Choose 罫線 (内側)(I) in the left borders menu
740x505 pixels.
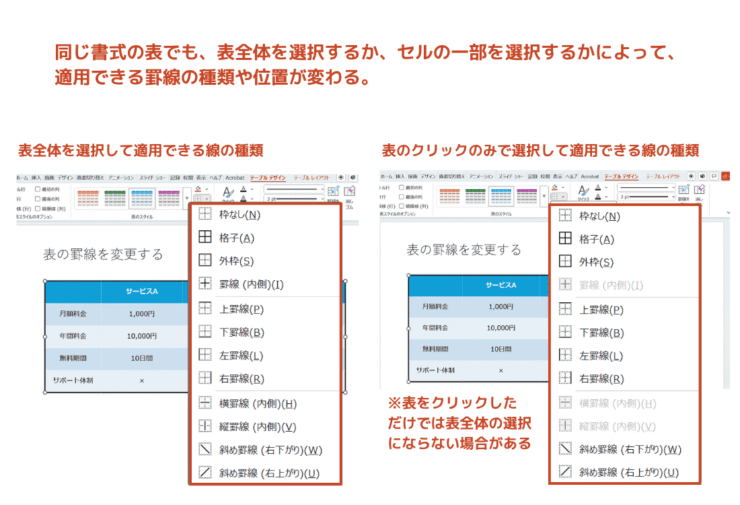pos(265,284)
